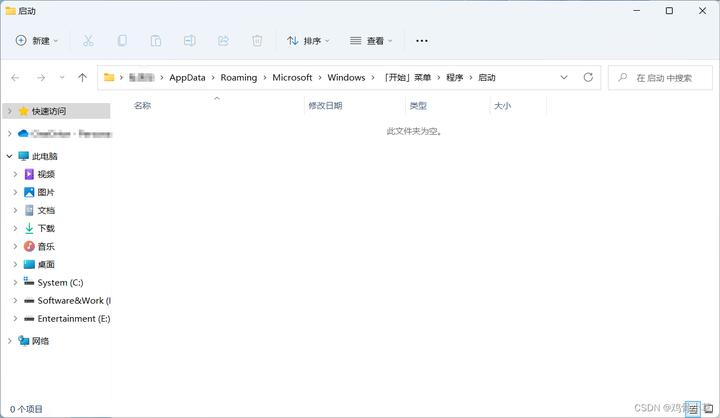Click 程序 breadcrumb segment
The image size is (720, 418).
tap(455, 78)
